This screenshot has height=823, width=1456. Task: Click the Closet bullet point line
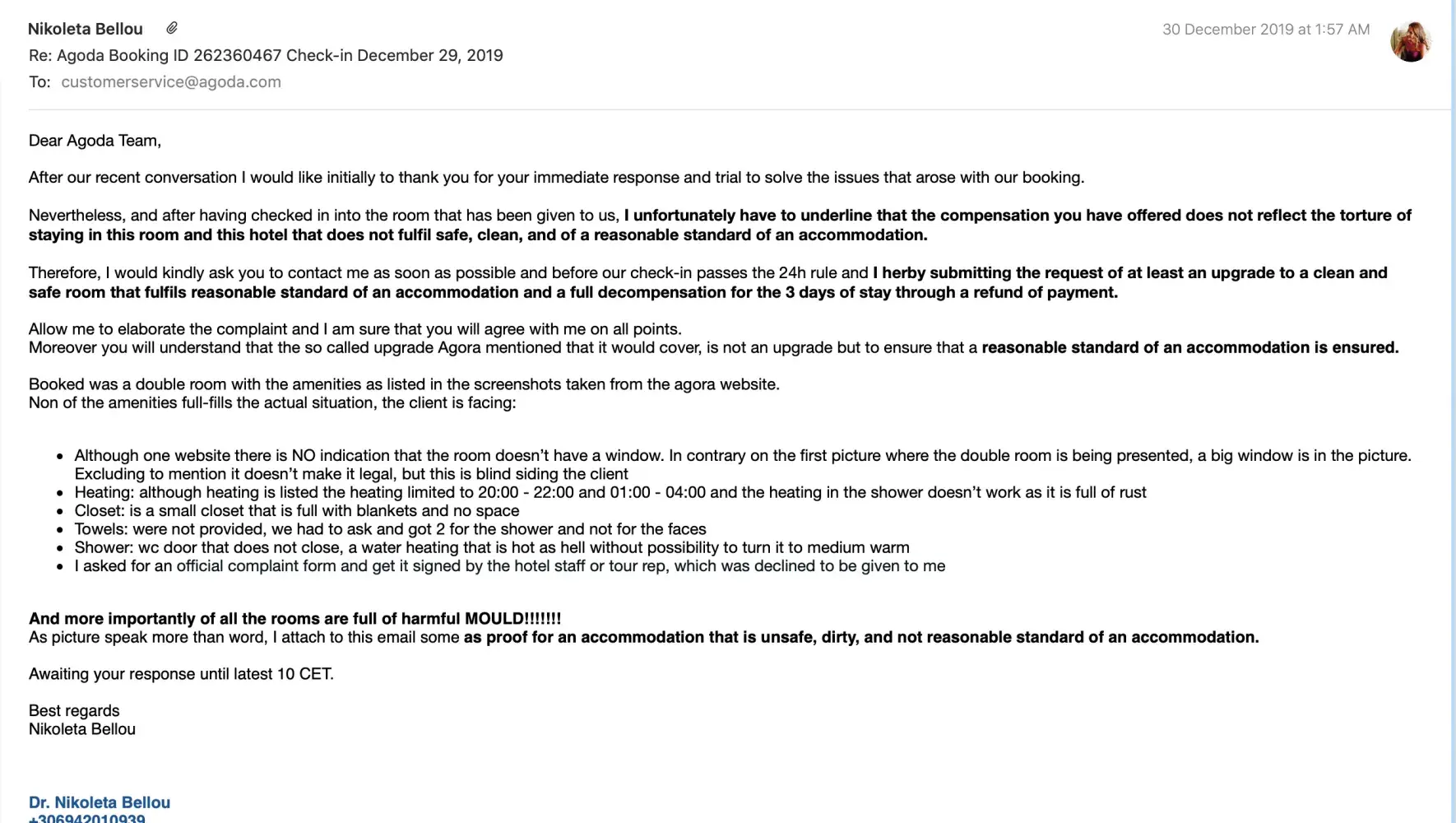[x=296, y=510]
